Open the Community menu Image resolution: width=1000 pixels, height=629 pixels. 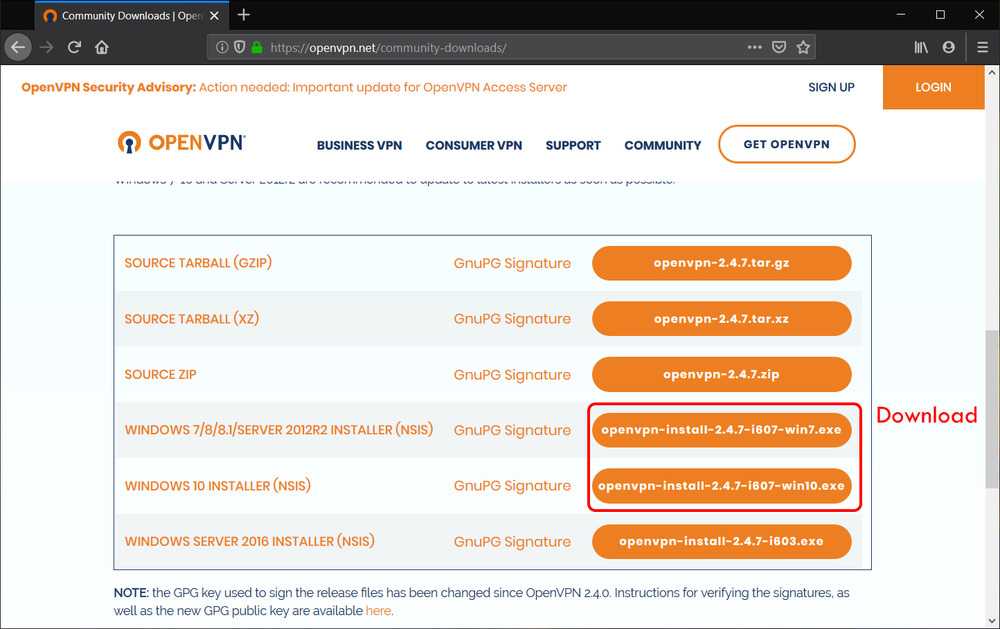(663, 145)
